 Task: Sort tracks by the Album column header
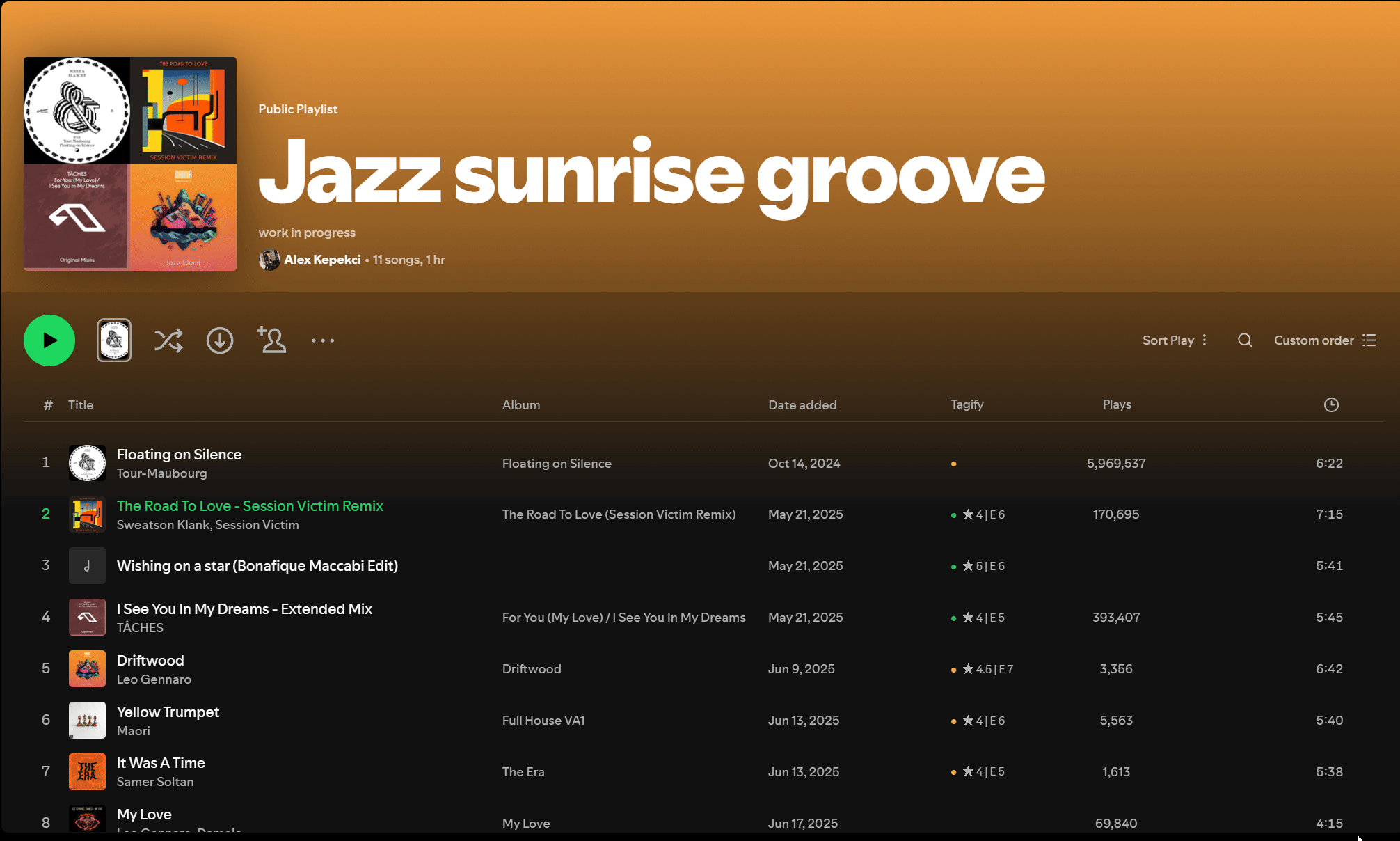click(x=521, y=405)
